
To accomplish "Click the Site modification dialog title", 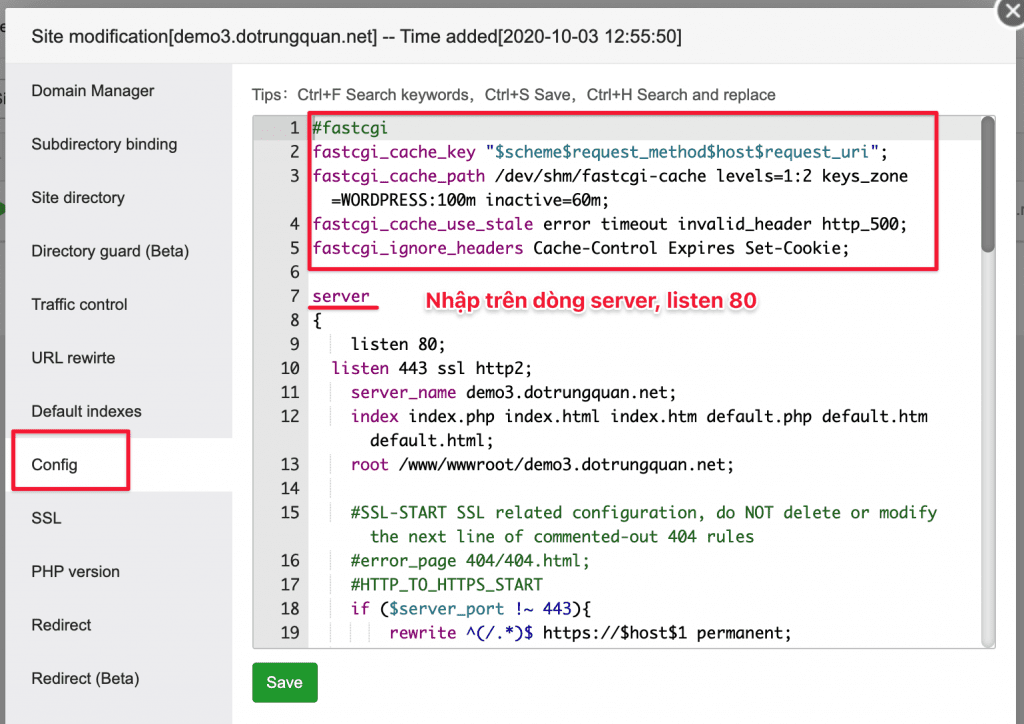I will click(356, 37).
